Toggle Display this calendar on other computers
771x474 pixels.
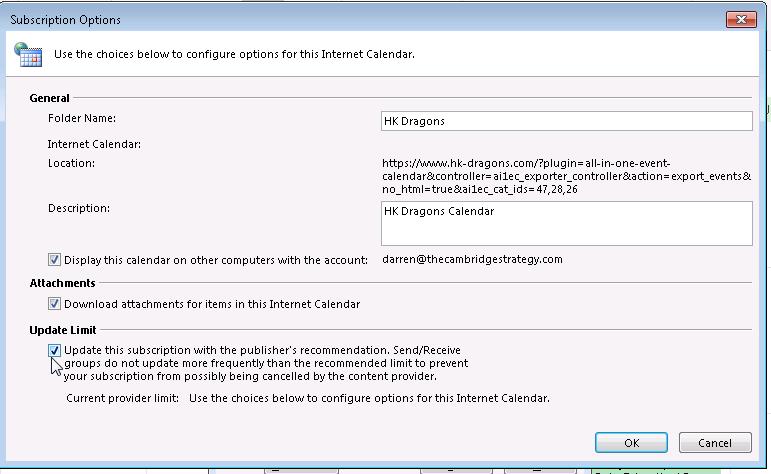pos(55,259)
